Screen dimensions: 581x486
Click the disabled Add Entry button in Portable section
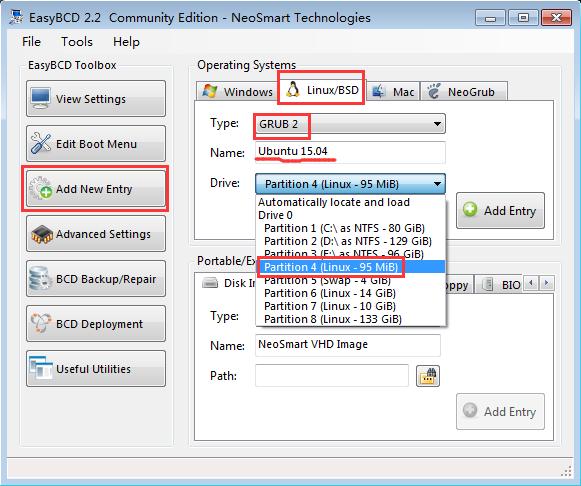click(500, 412)
